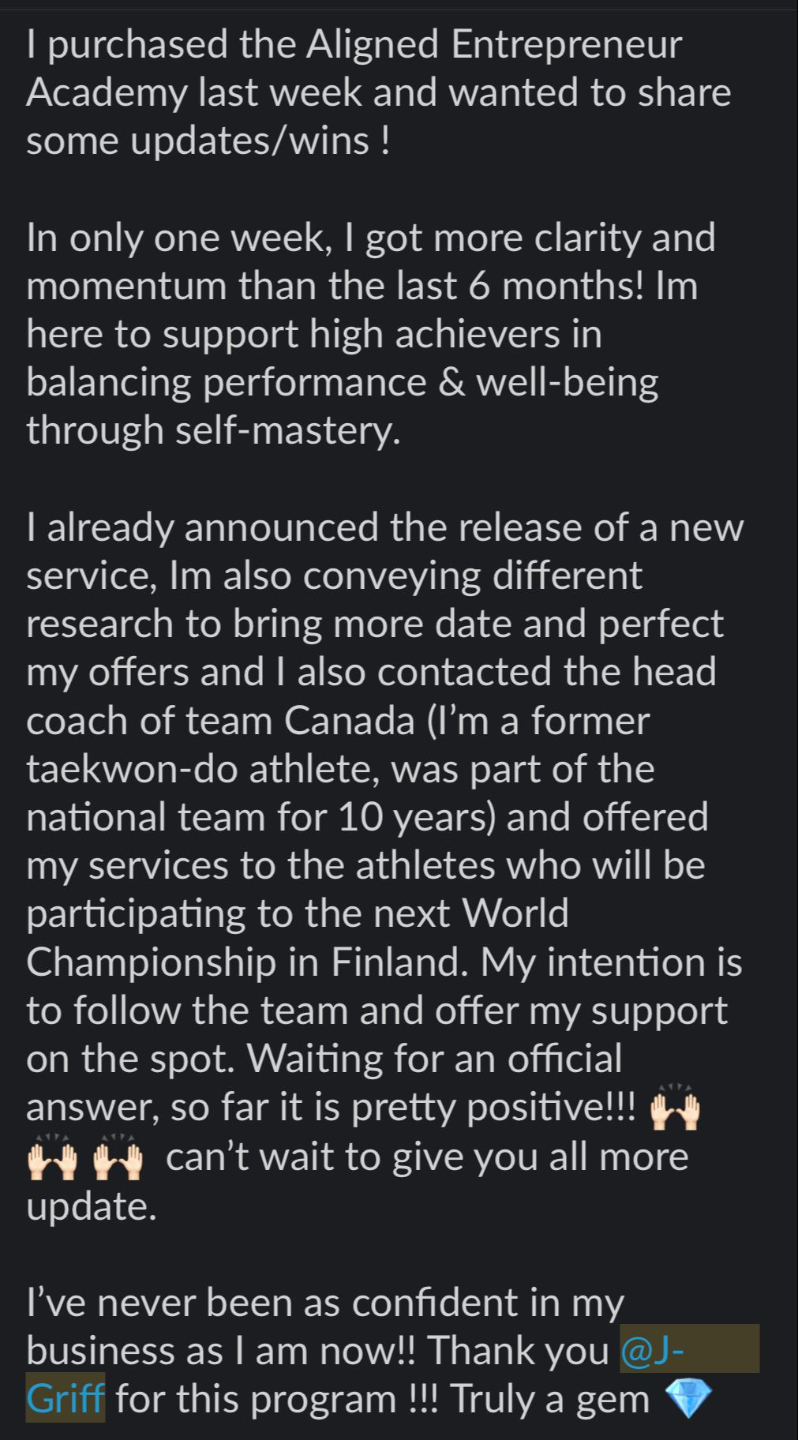Click the raised hands emoji directly before "can't wait"
Image resolution: width=798 pixels, height=1440 pixels.
119,1160
